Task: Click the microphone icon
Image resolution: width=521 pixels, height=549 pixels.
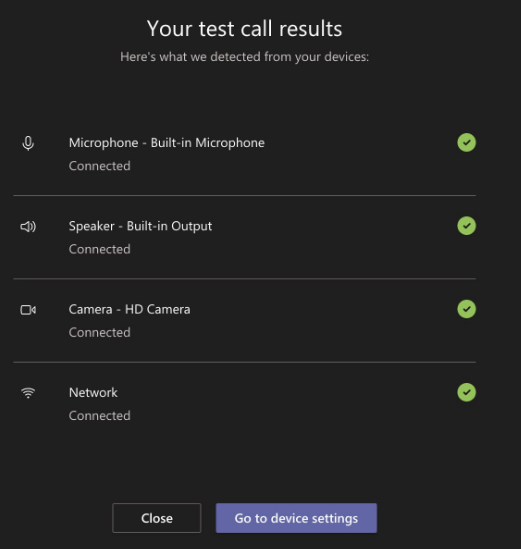Action: 28,143
